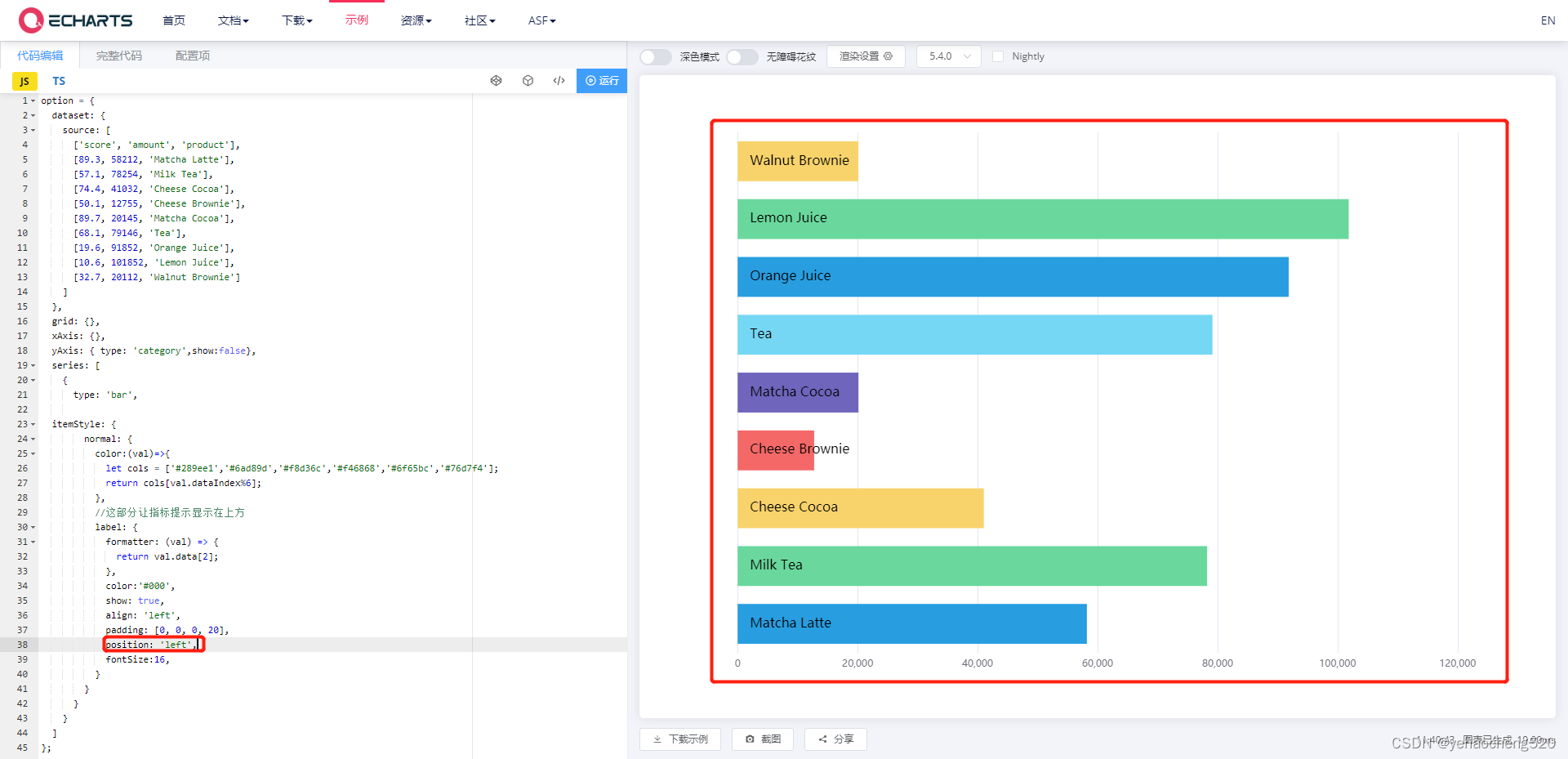
Task: Open the 下载 download menu
Action: 296,20
